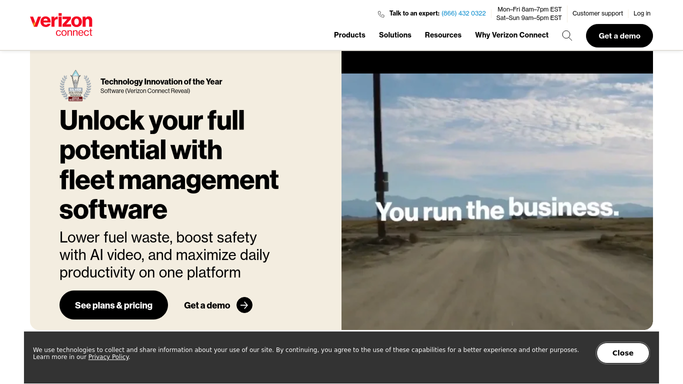Viewport: 683px width, 384px height.
Task: Open the Privacy Policy link
Action: 108,357
